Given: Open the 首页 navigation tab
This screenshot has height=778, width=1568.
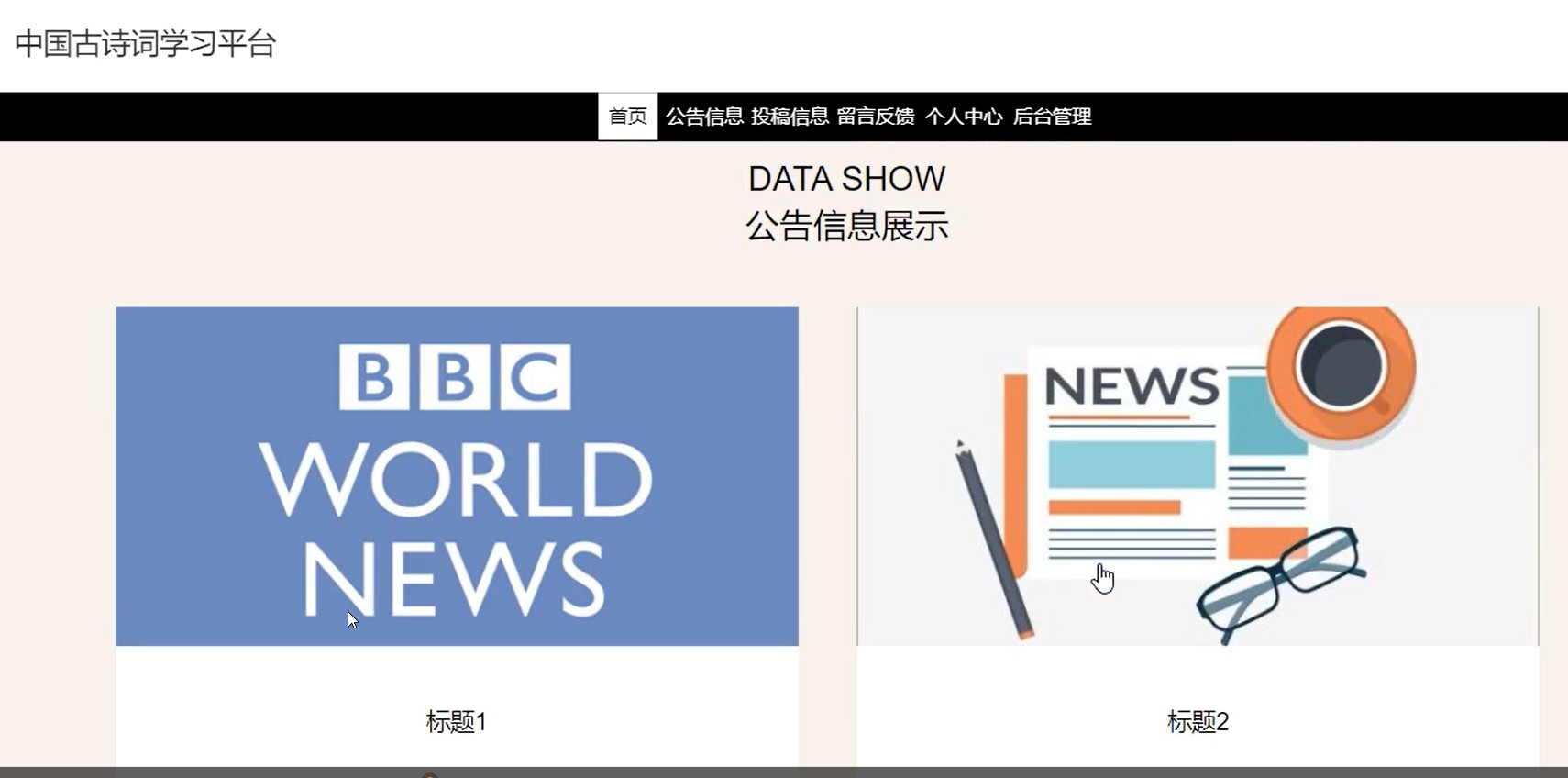Looking at the screenshot, I should click(x=628, y=117).
